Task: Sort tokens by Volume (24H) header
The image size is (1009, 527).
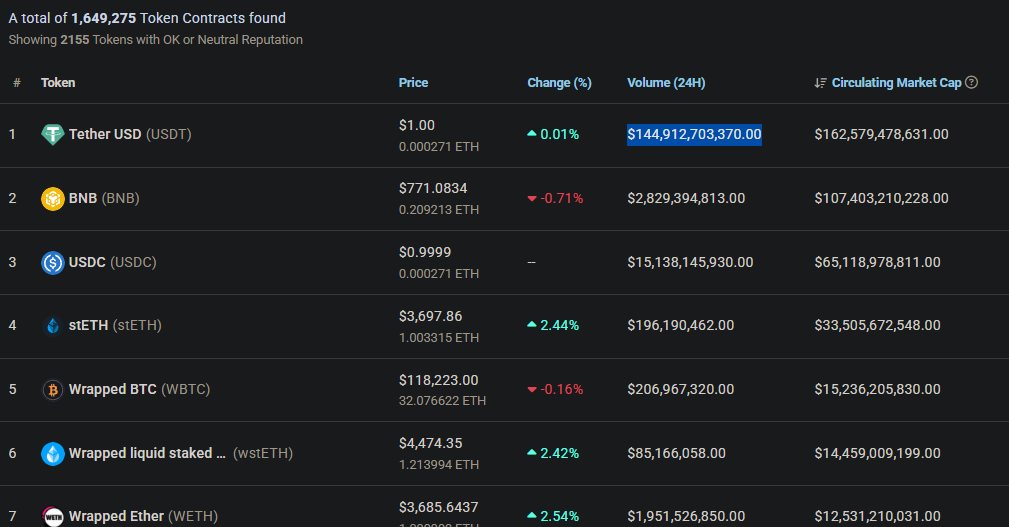Action: point(666,83)
